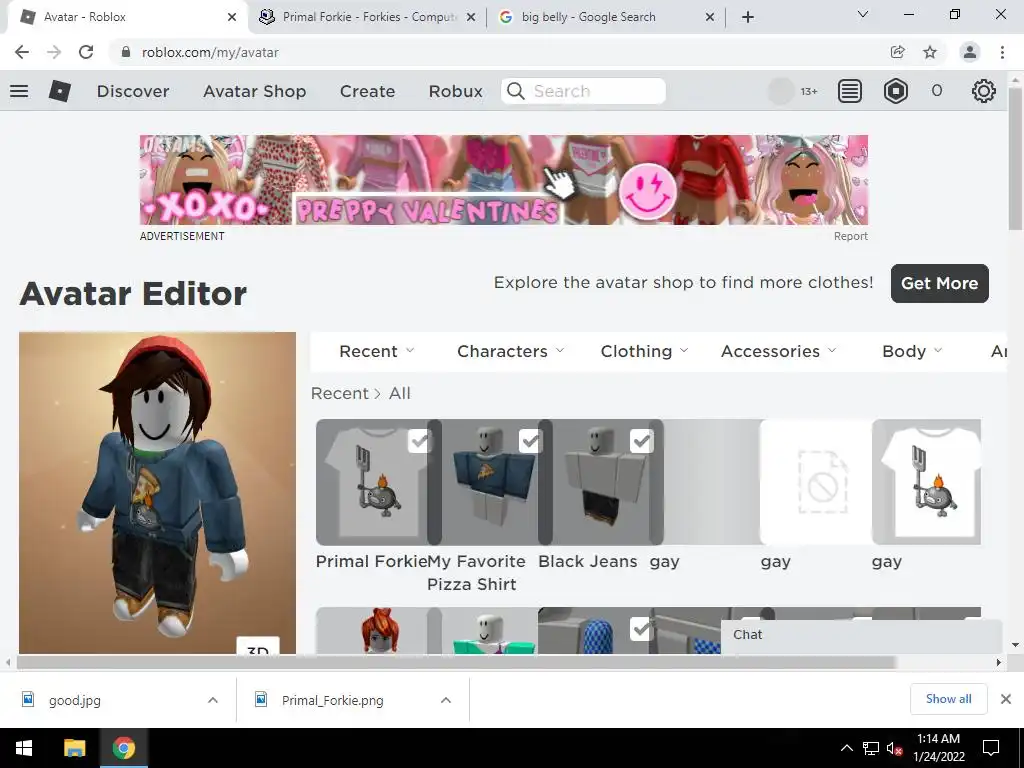This screenshot has height=768, width=1024.
Task: Open Chrome three-dot menu
Action: 1002,52
